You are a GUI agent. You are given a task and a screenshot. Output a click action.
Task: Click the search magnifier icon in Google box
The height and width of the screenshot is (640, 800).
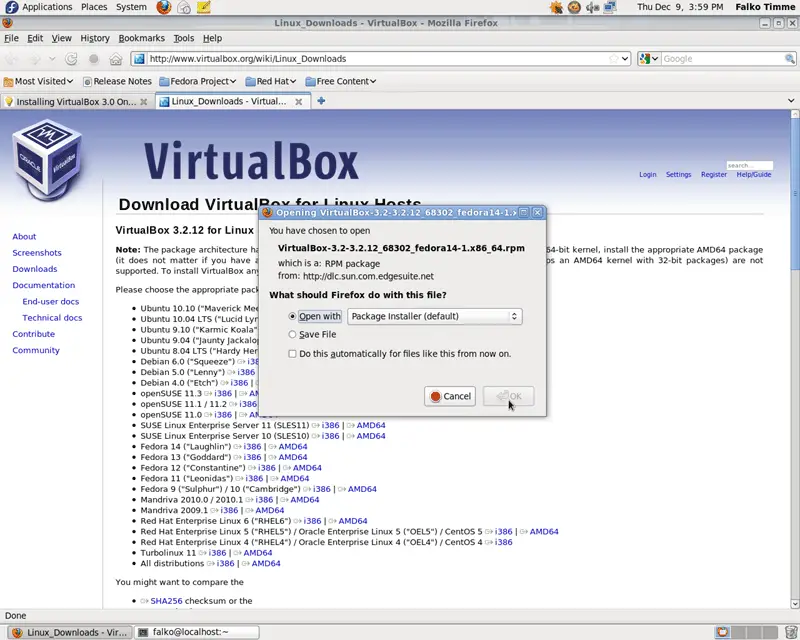[789, 59]
